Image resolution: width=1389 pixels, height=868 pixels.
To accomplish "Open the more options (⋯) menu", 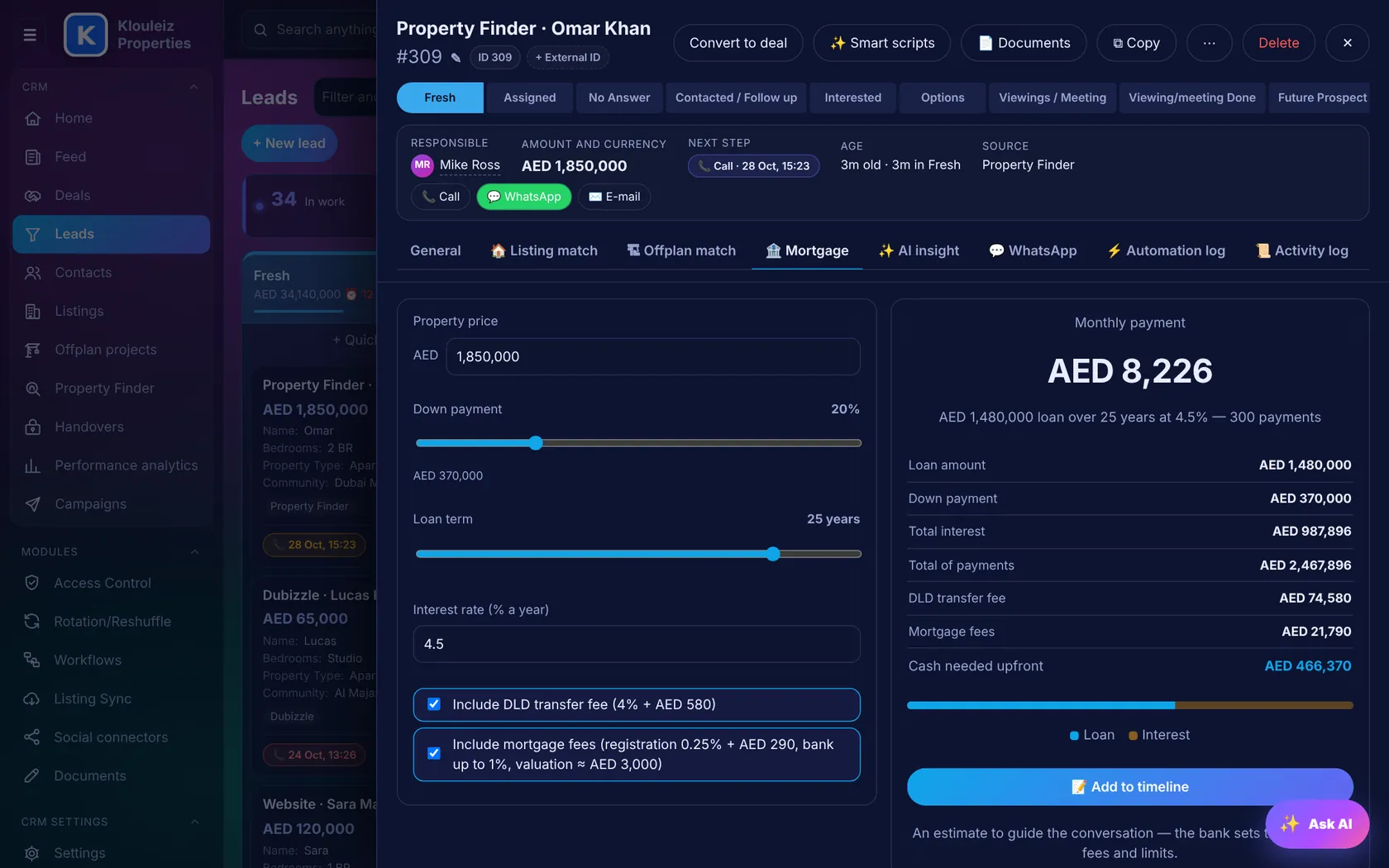I will (x=1209, y=43).
